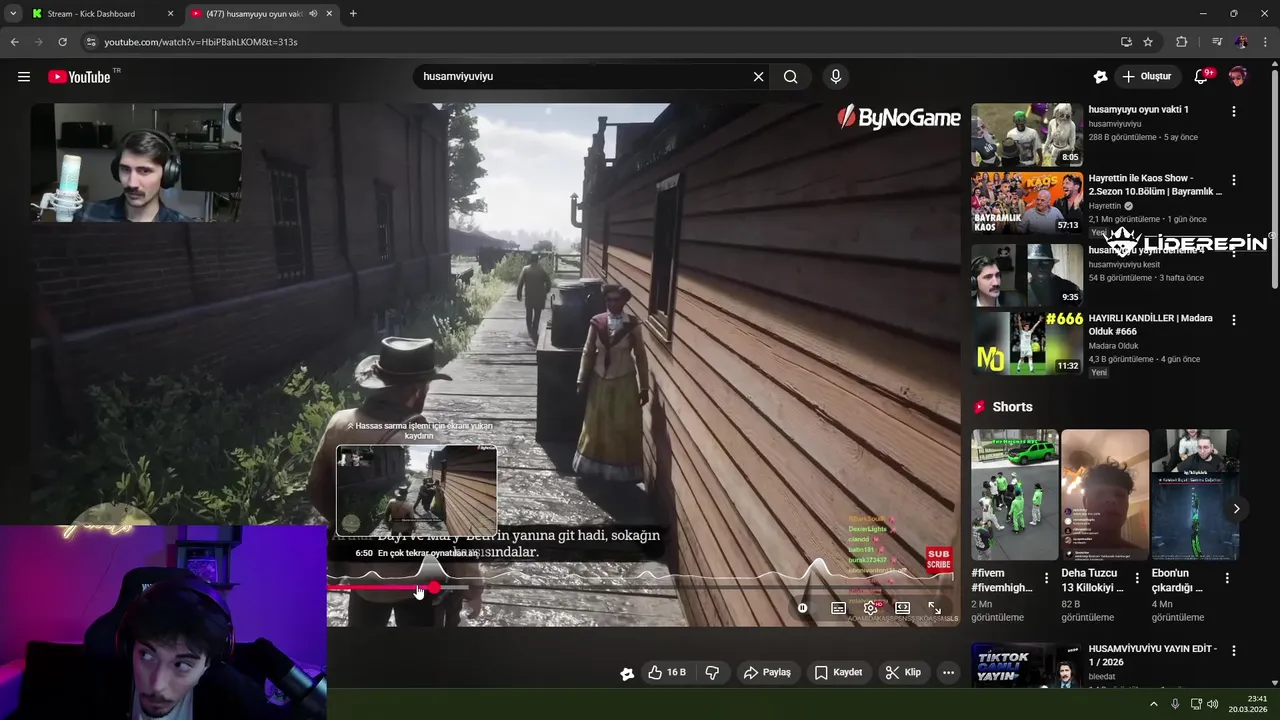
Task: Open options for husamyuyu oyun vakti 1
Action: [x=1233, y=111]
